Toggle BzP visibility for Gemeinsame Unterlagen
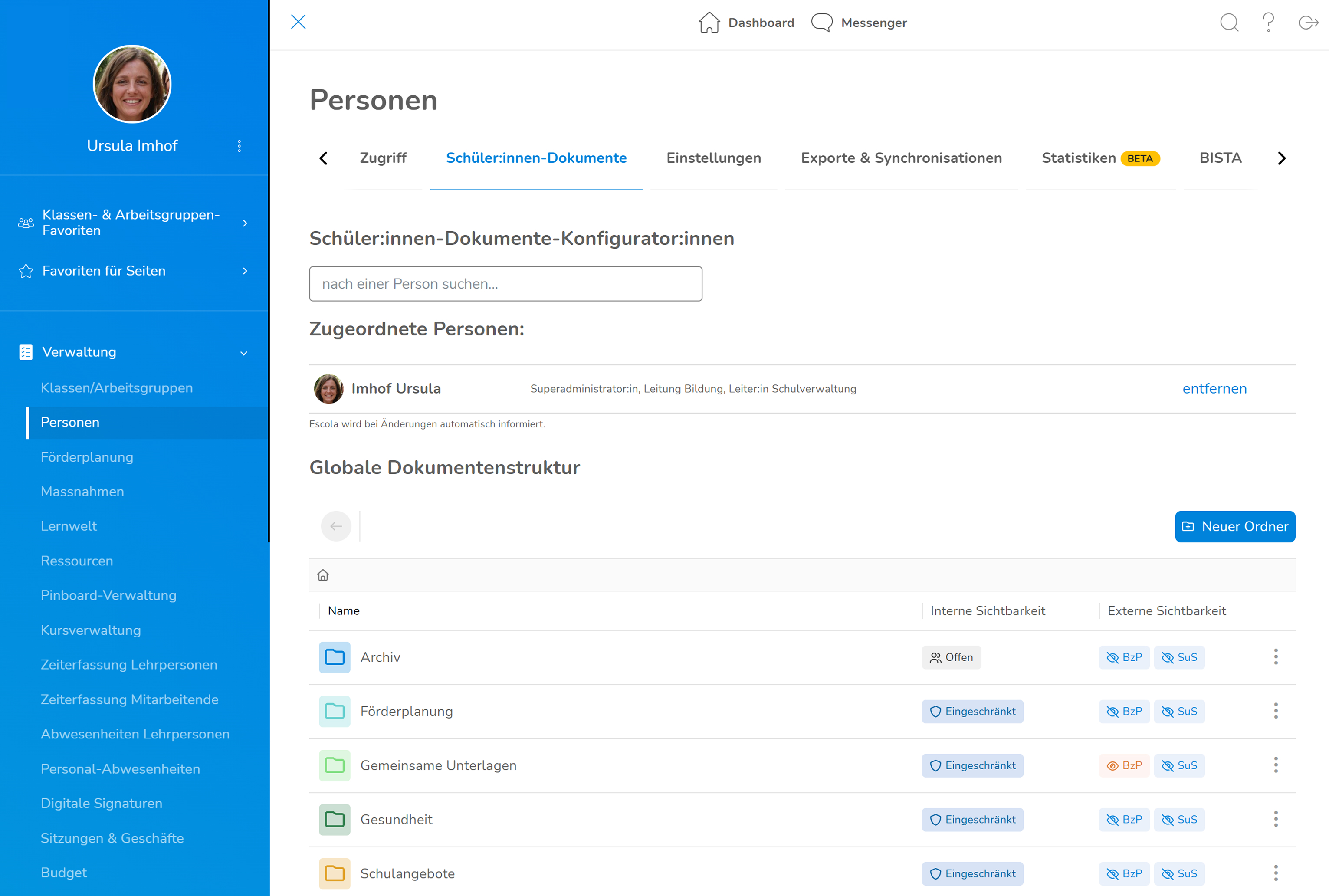1329x896 pixels. [1124, 765]
